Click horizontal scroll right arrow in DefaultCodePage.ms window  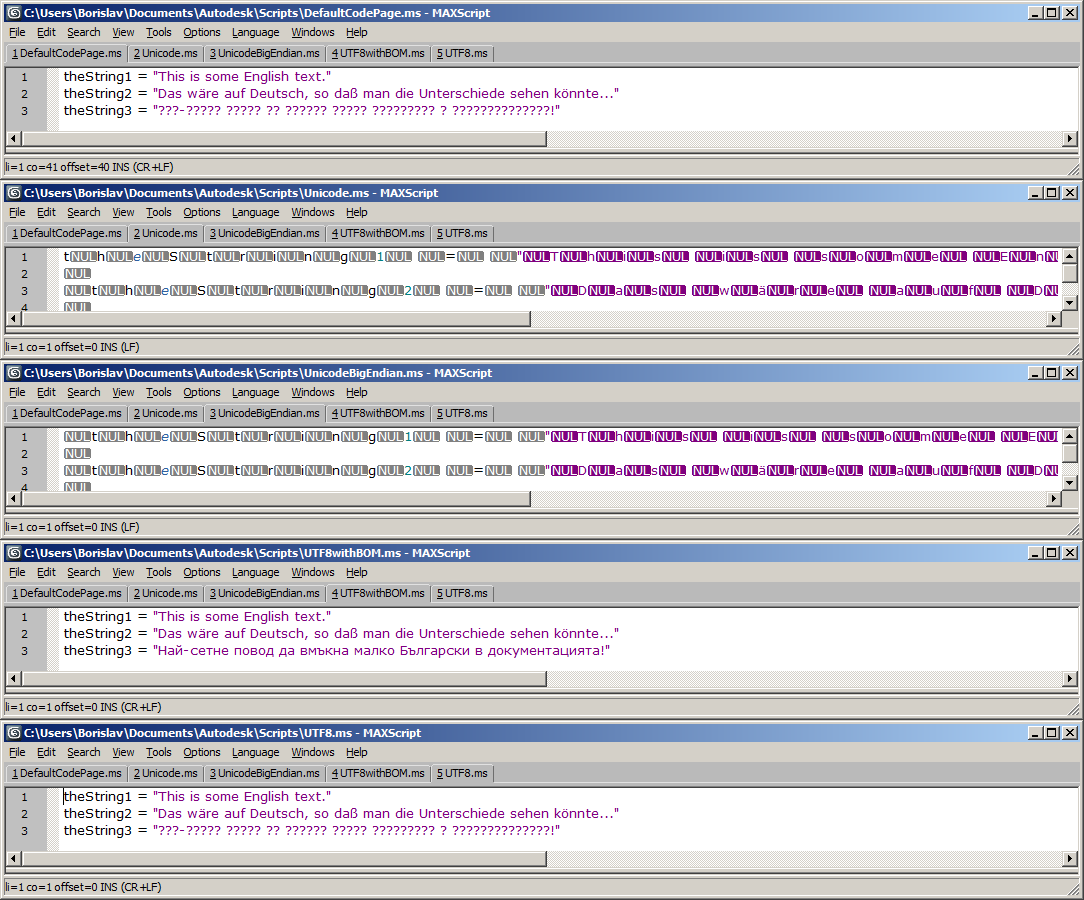[1069, 139]
